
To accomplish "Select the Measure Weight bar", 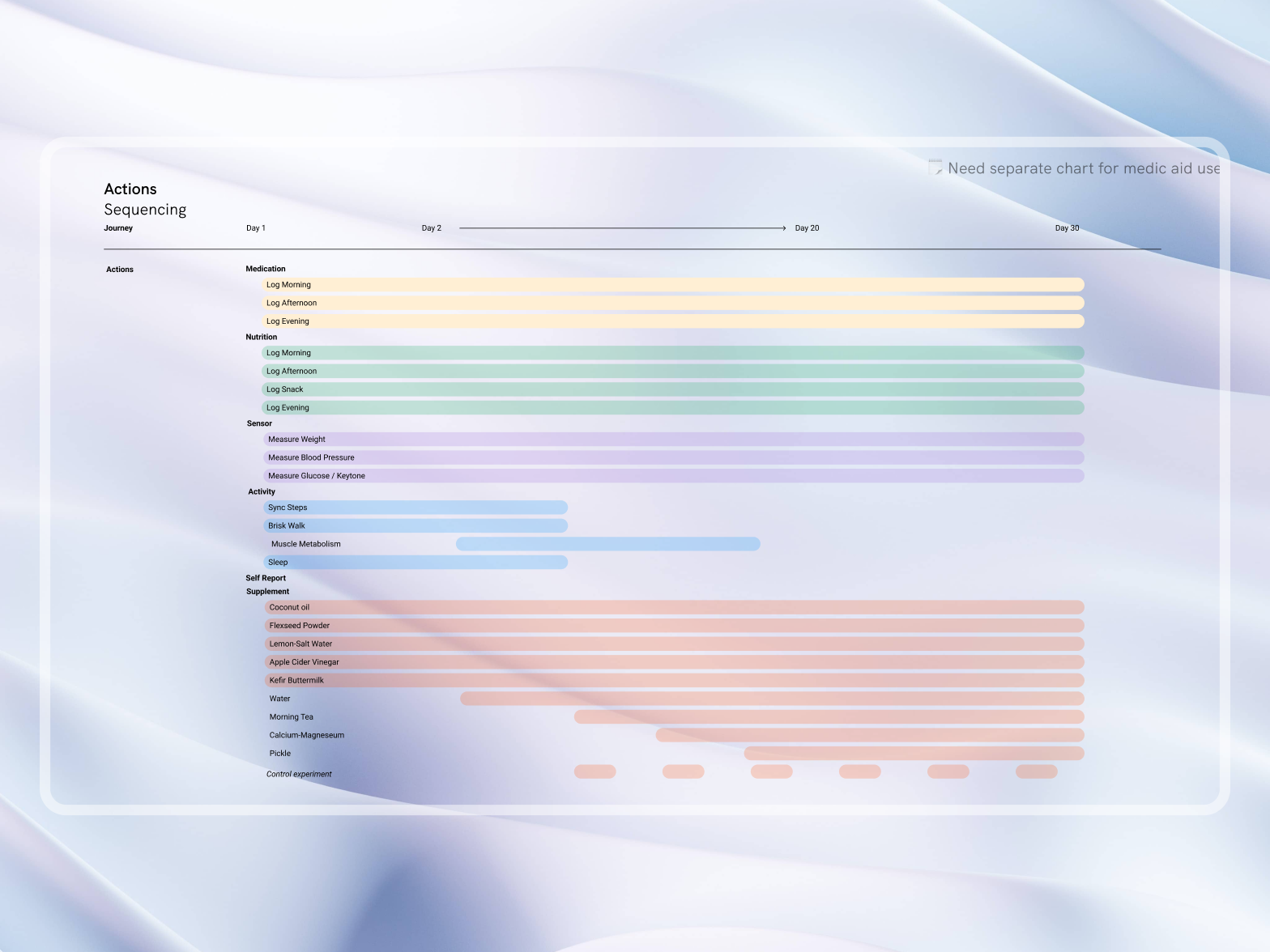I will pos(674,440).
